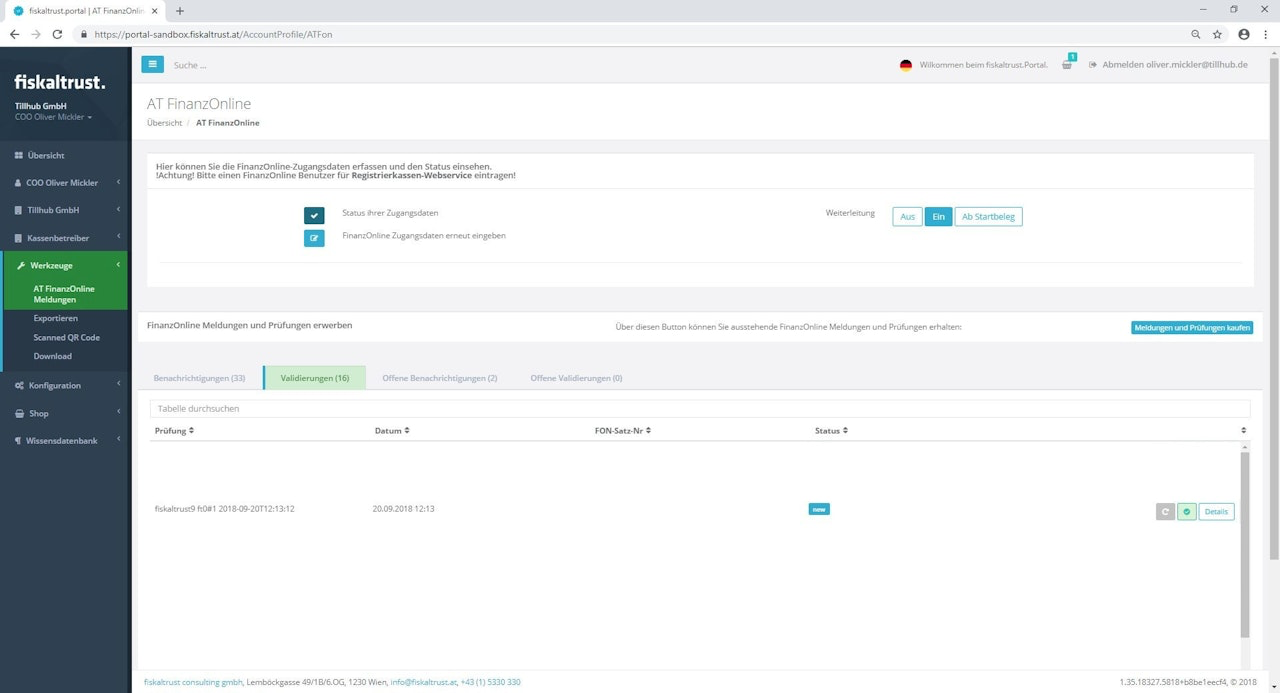
Task: Switch to Validierungen (16) tab
Action: tap(314, 378)
